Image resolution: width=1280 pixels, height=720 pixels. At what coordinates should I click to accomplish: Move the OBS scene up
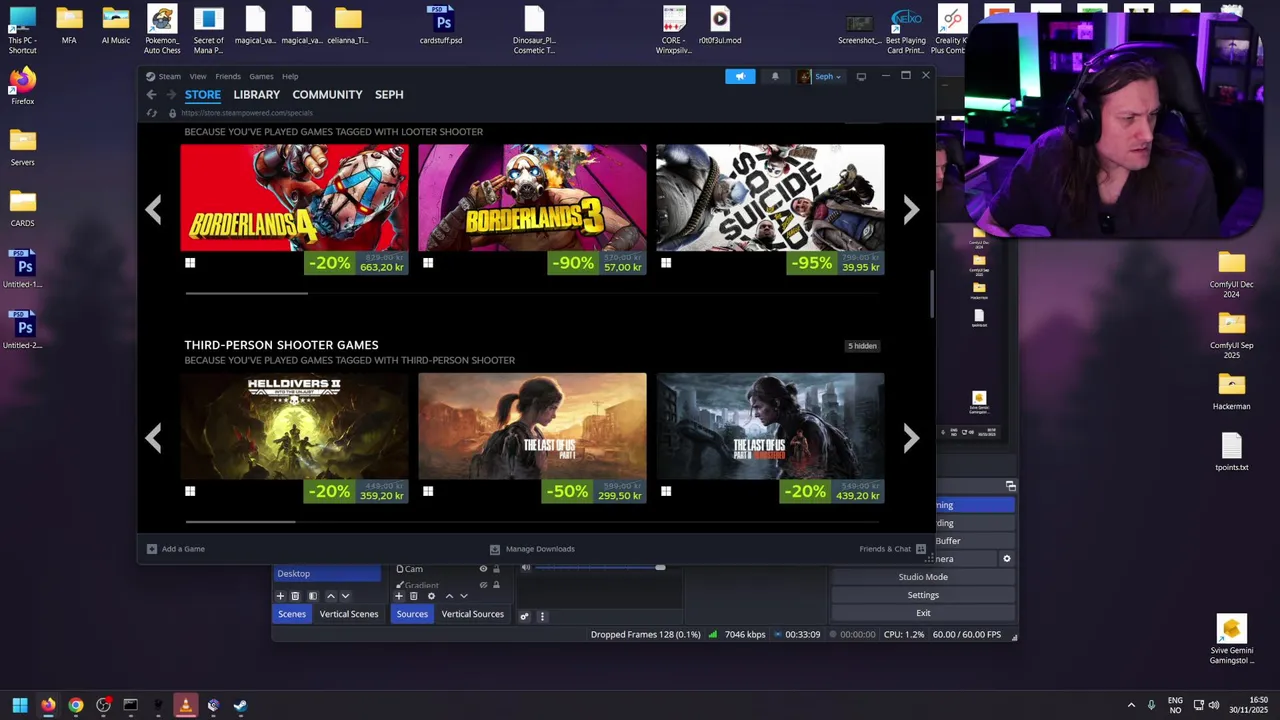[331, 596]
